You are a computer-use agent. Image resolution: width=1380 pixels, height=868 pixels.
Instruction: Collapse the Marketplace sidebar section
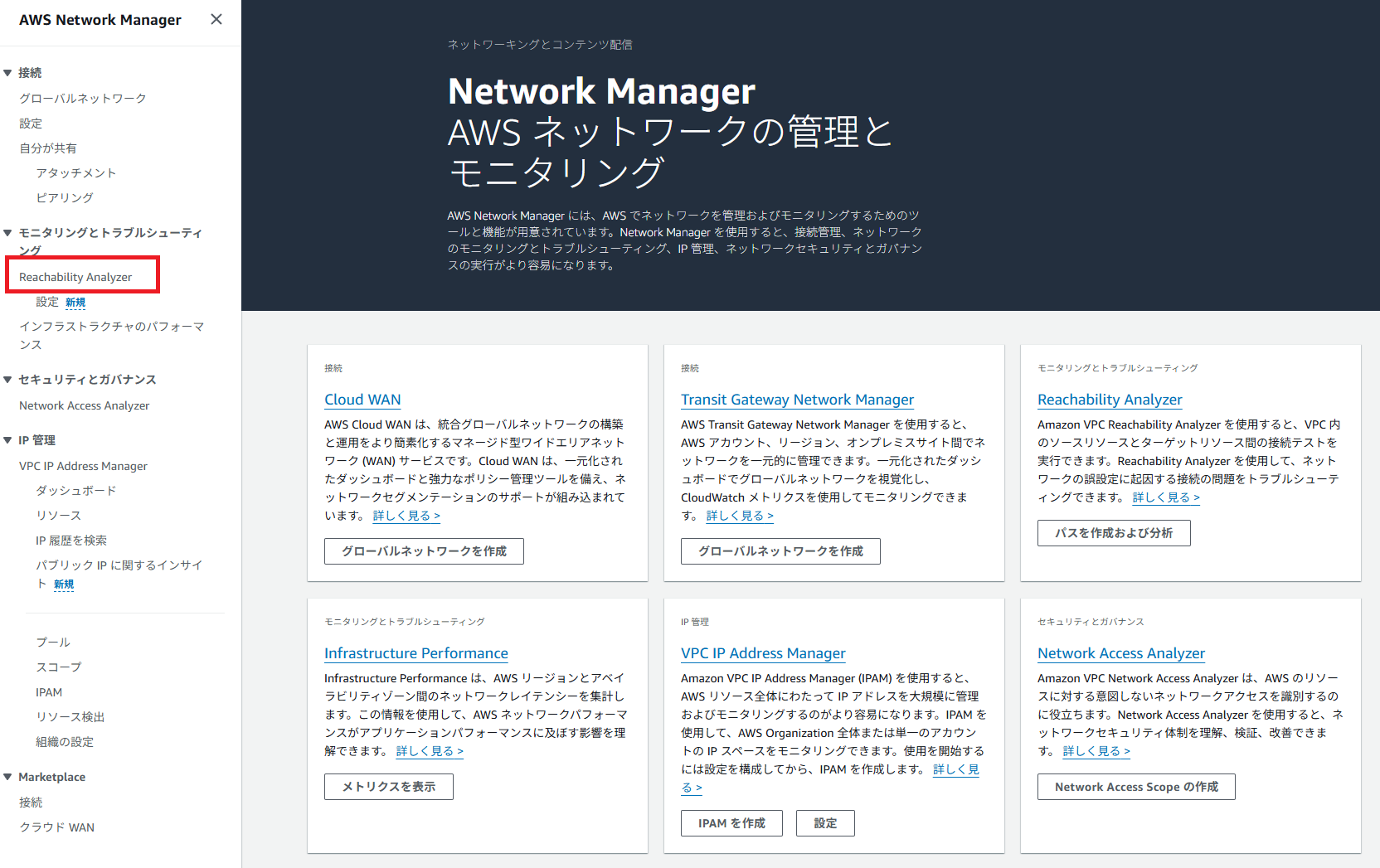pyautogui.click(x=7, y=777)
